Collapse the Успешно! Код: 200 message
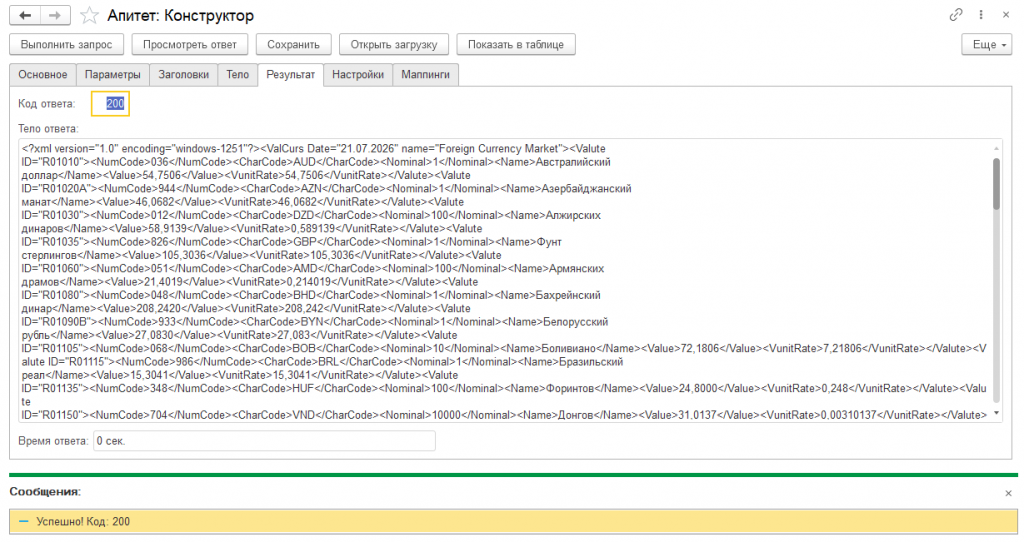 [x=24, y=521]
